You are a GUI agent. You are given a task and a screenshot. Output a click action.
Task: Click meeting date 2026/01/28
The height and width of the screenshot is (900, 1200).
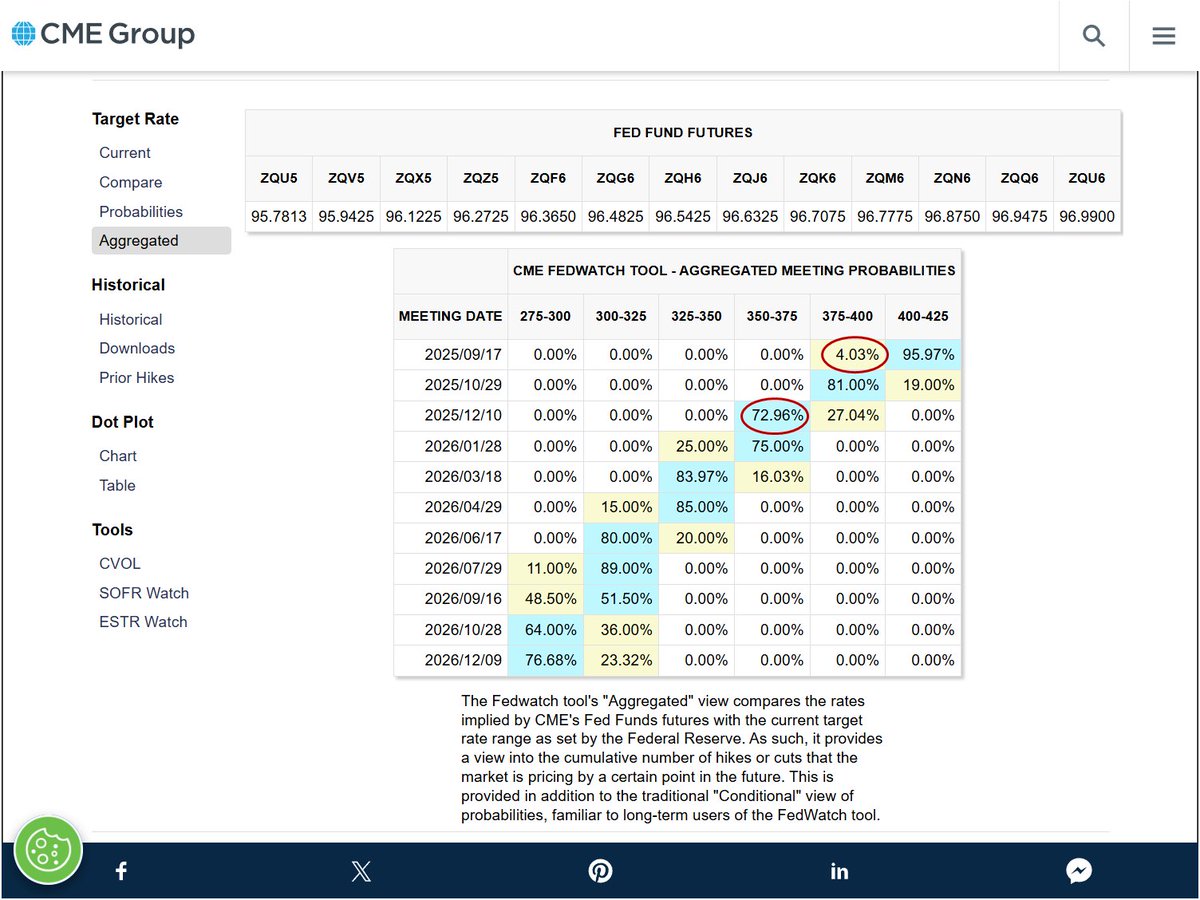(451, 446)
